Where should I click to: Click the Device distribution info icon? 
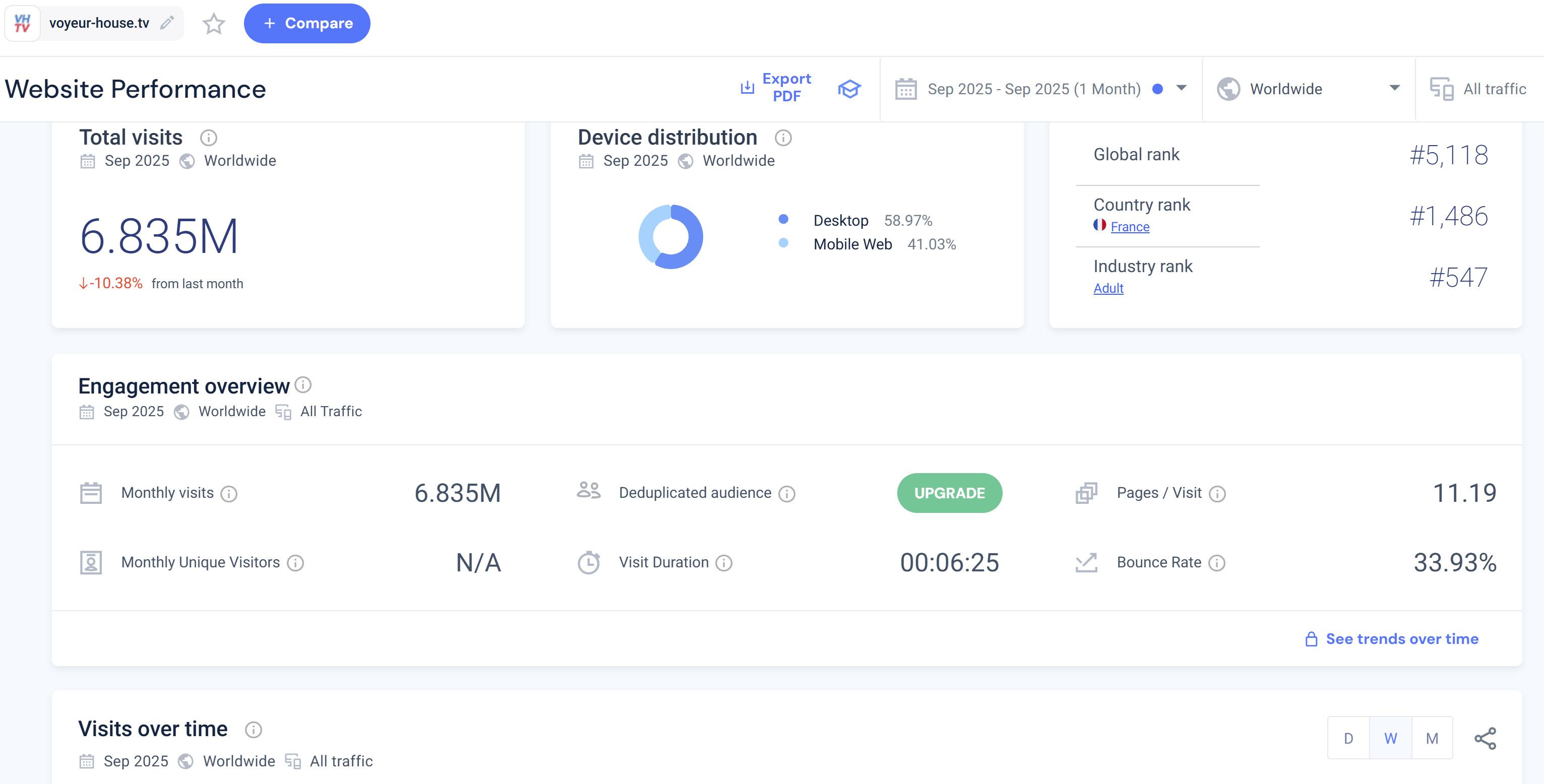pyautogui.click(x=783, y=138)
